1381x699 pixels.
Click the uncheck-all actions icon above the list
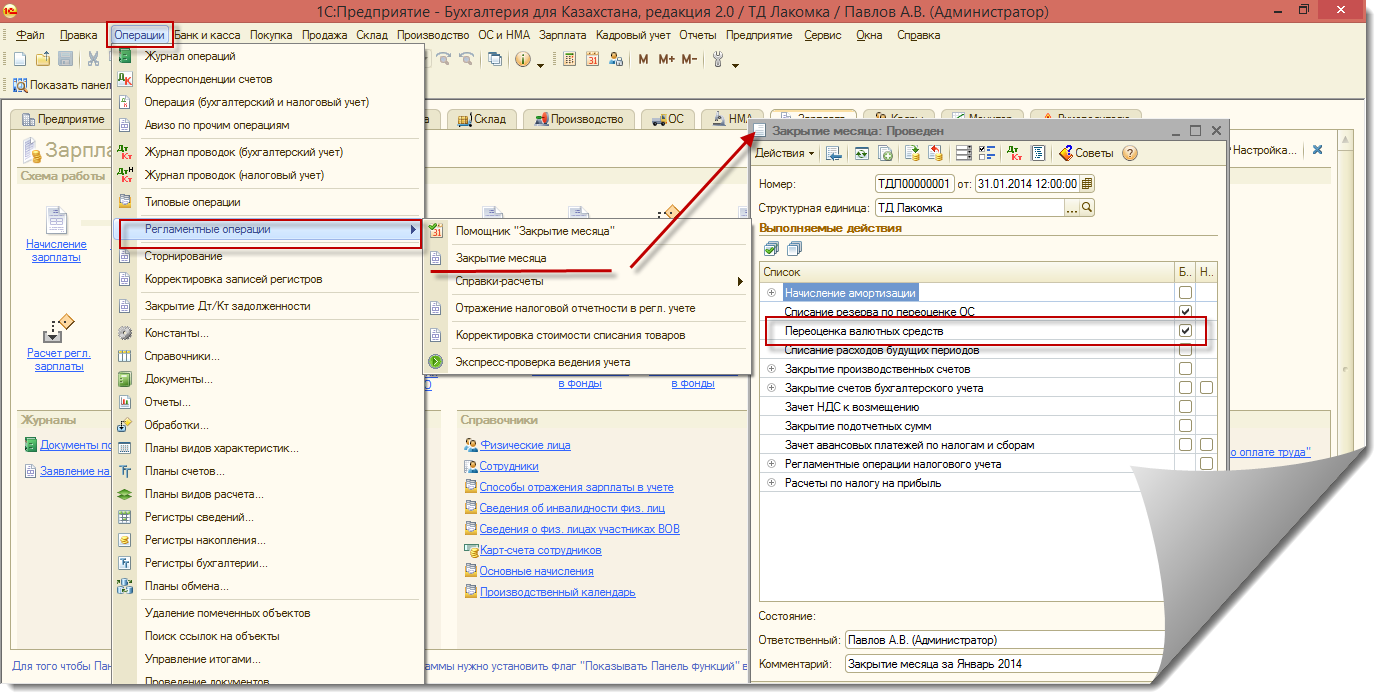point(792,249)
